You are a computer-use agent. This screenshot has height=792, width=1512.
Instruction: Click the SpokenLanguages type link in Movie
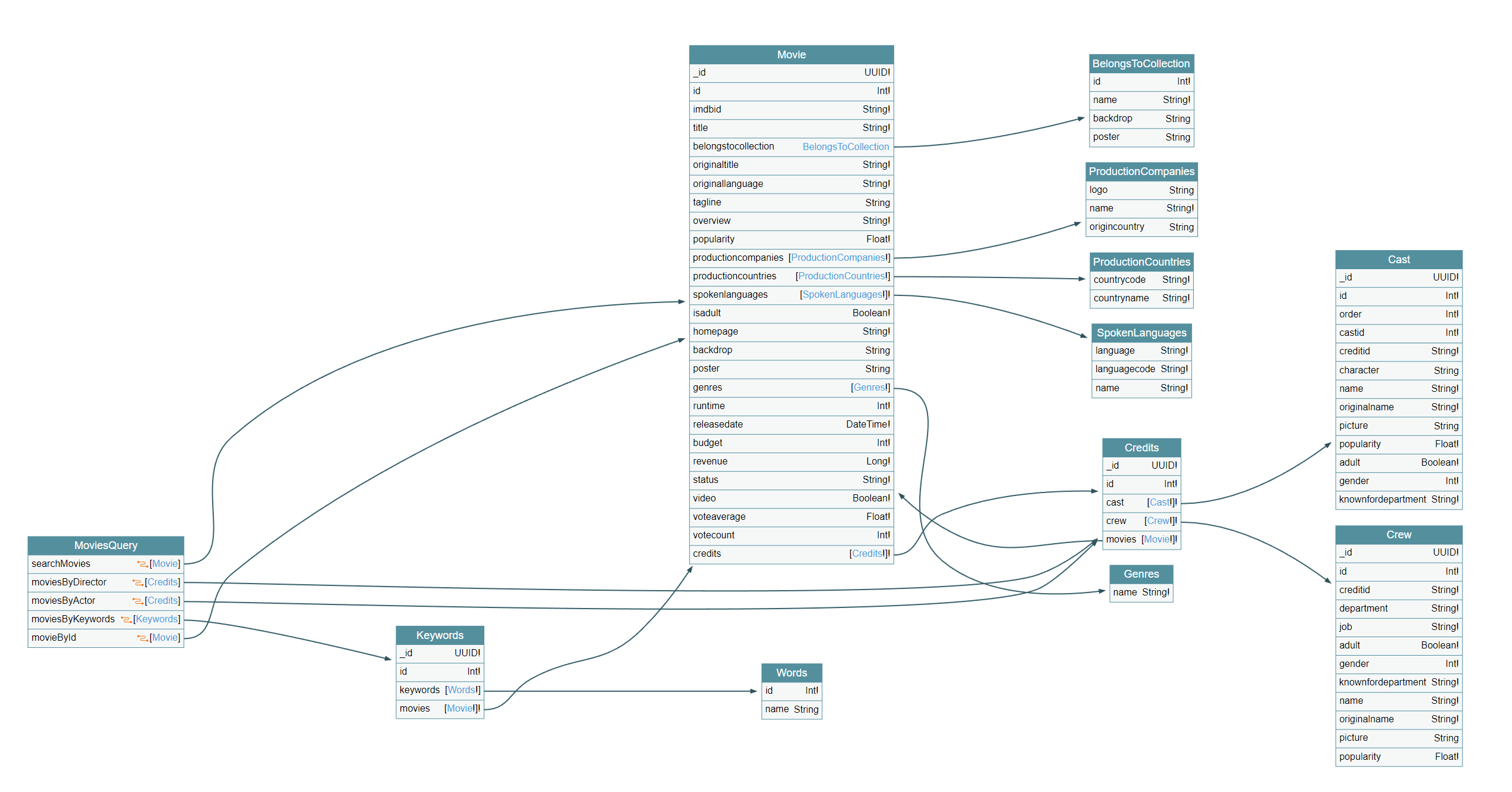[842, 295]
